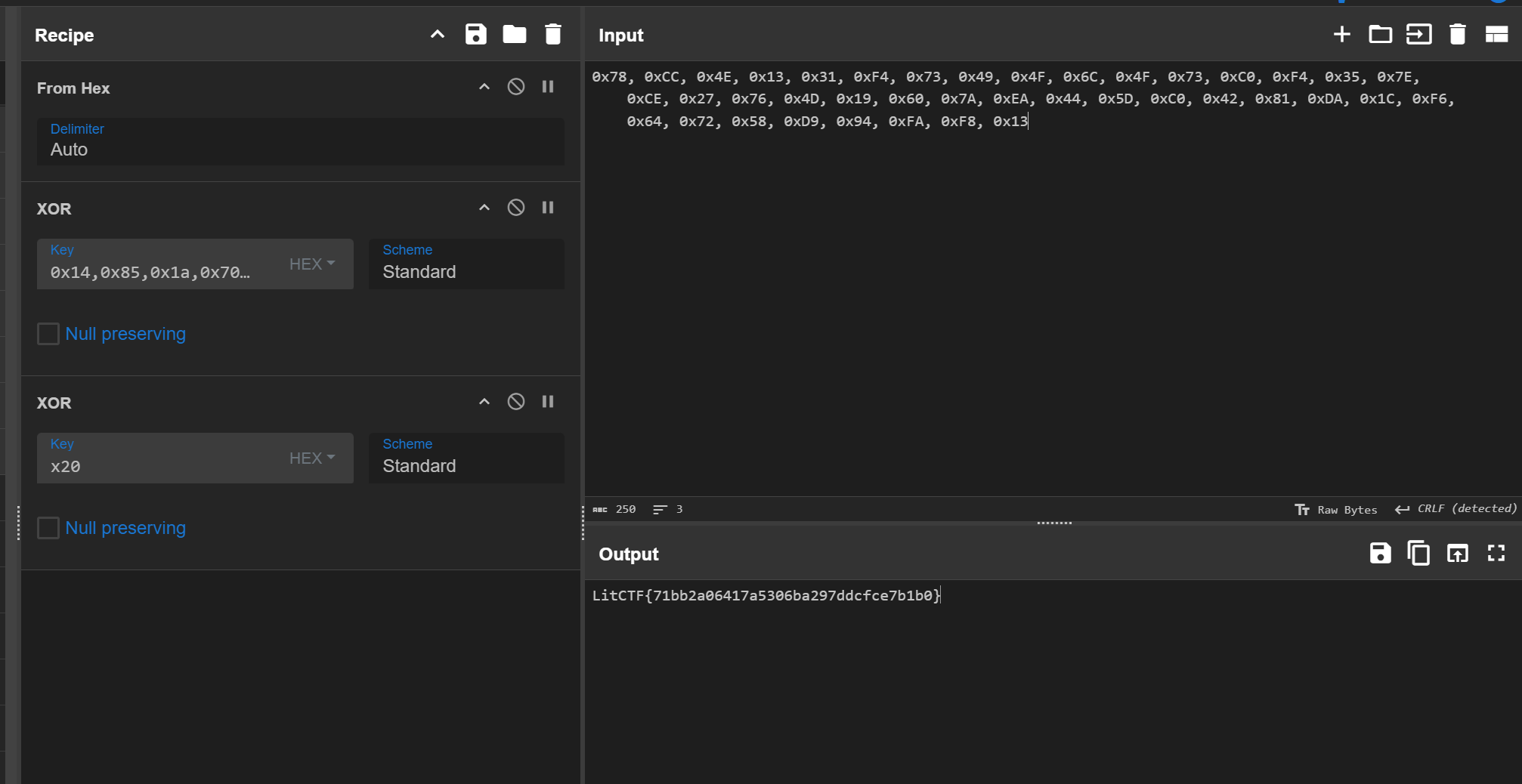Reset the pane layout
The height and width of the screenshot is (784, 1522).
tap(1497, 35)
